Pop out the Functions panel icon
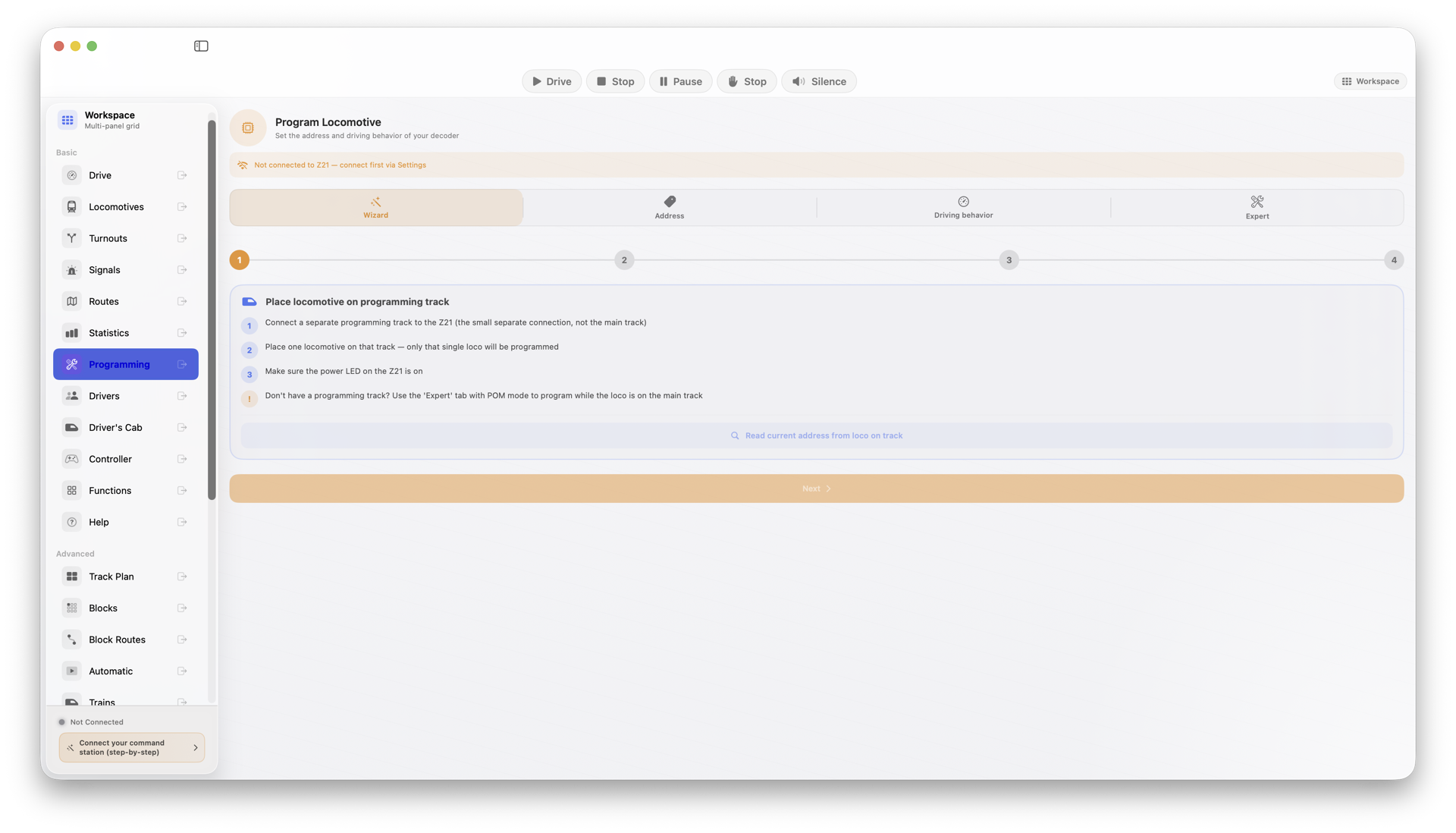 pos(182,491)
